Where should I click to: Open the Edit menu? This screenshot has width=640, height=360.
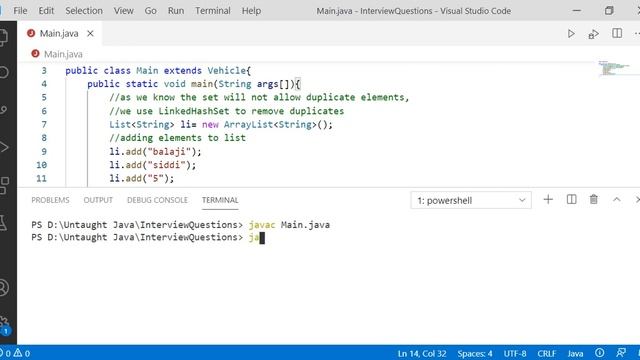(x=46, y=11)
